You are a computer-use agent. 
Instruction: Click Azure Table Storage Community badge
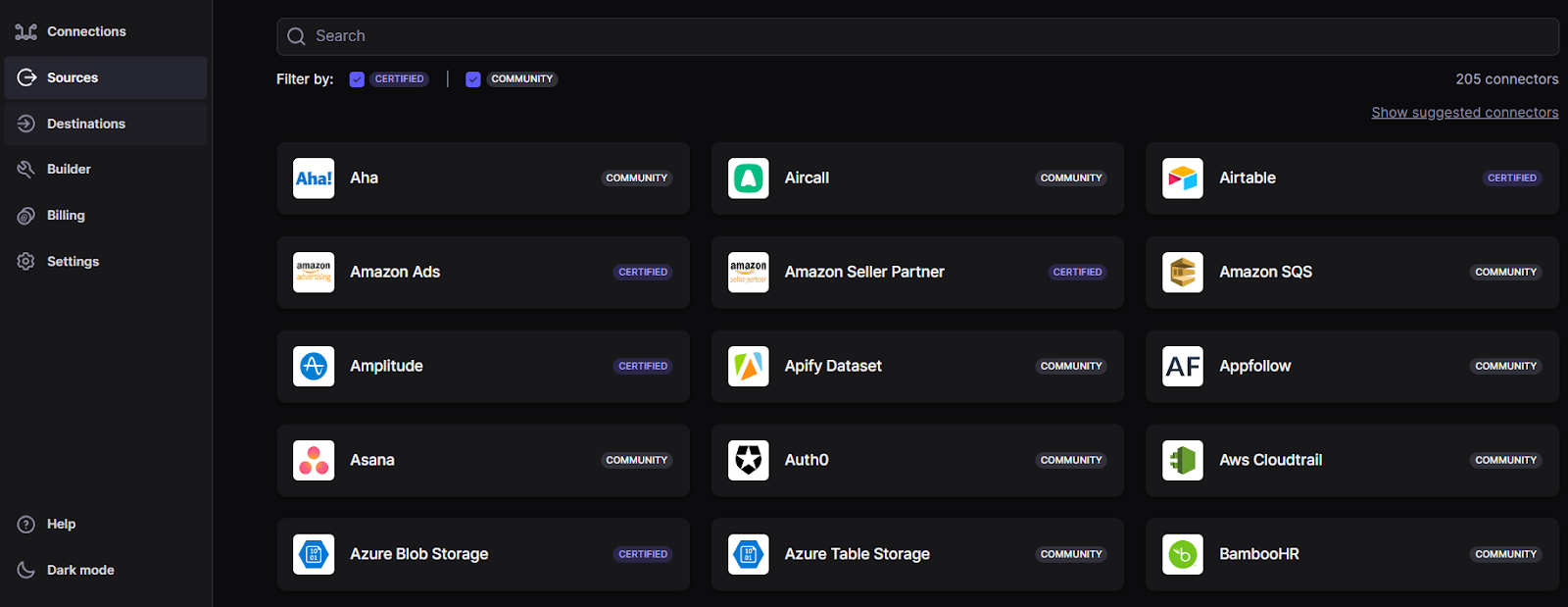pyautogui.click(x=1071, y=554)
